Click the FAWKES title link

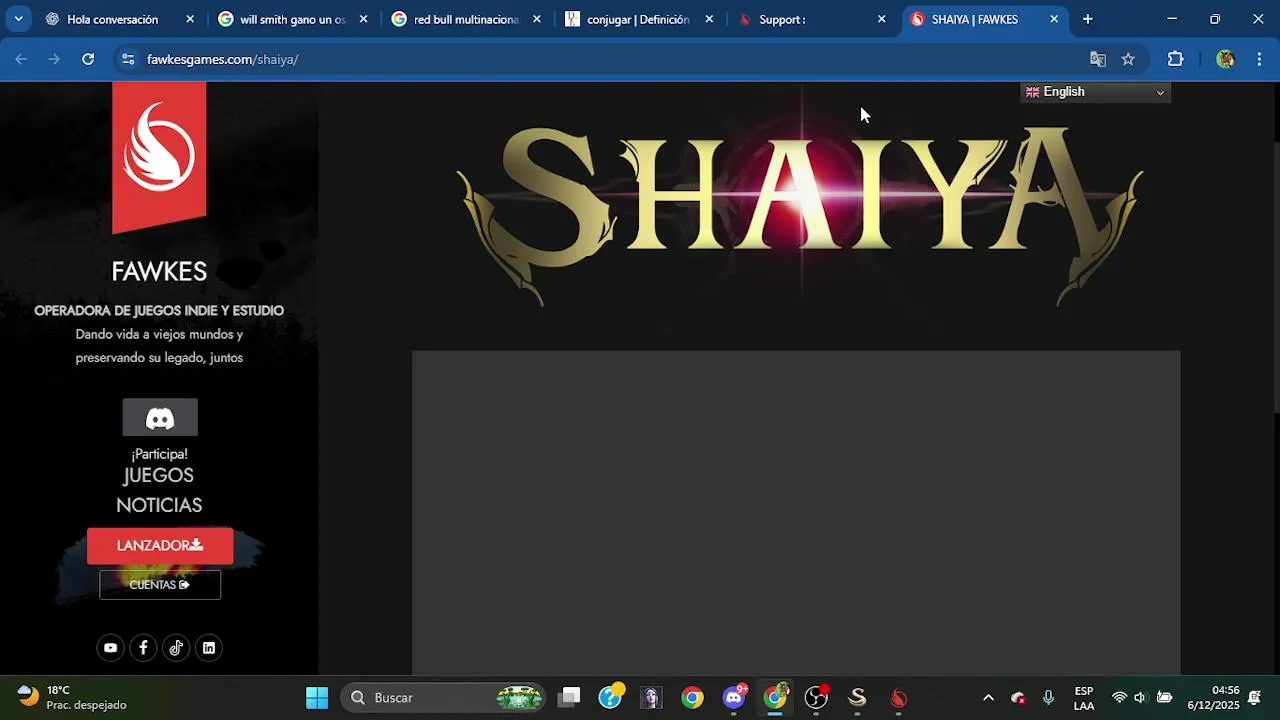(159, 271)
